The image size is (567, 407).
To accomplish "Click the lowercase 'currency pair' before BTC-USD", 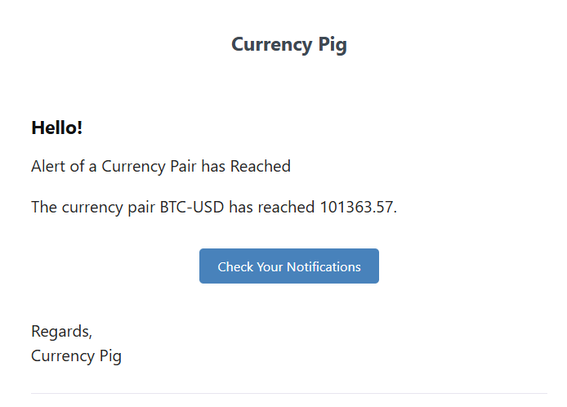I will click(108, 208).
